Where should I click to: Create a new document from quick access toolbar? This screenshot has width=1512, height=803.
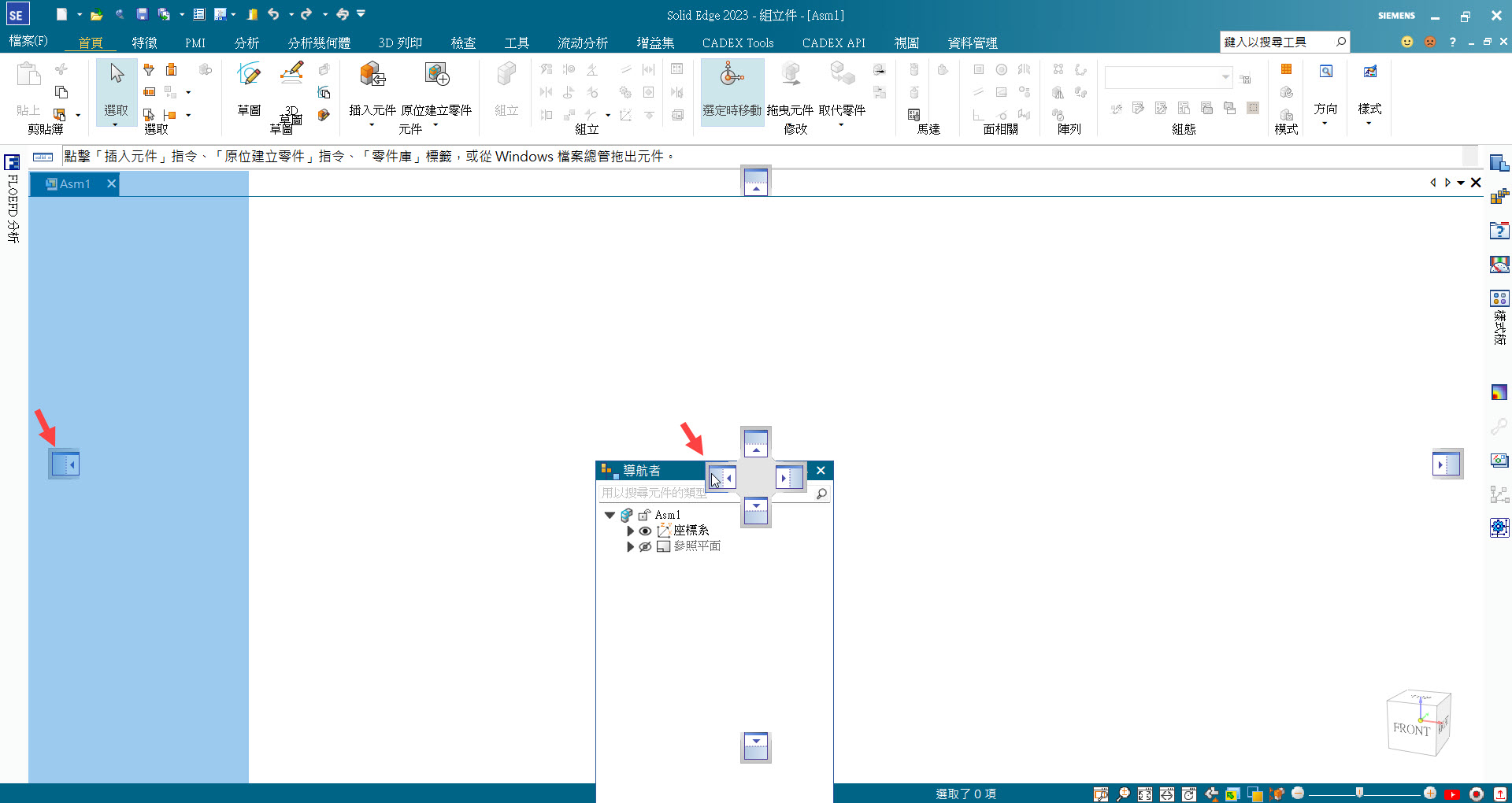[61, 14]
